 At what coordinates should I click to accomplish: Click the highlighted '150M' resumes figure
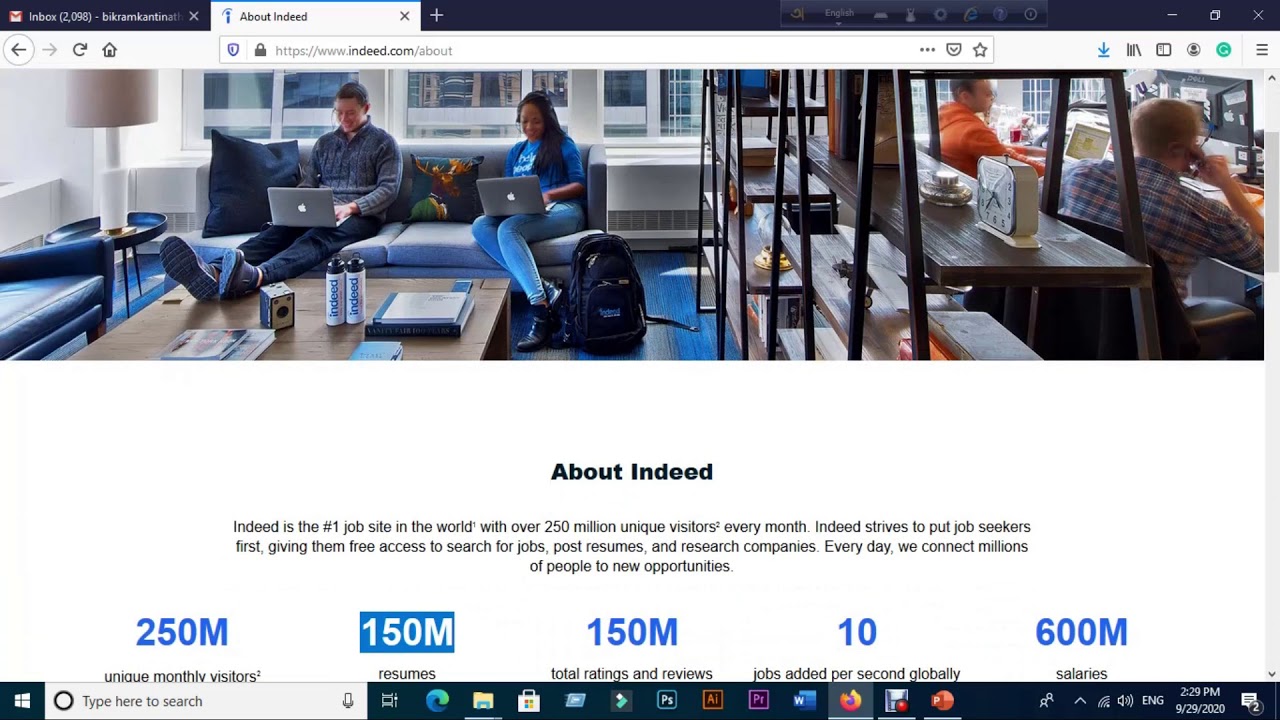click(407, 632)
